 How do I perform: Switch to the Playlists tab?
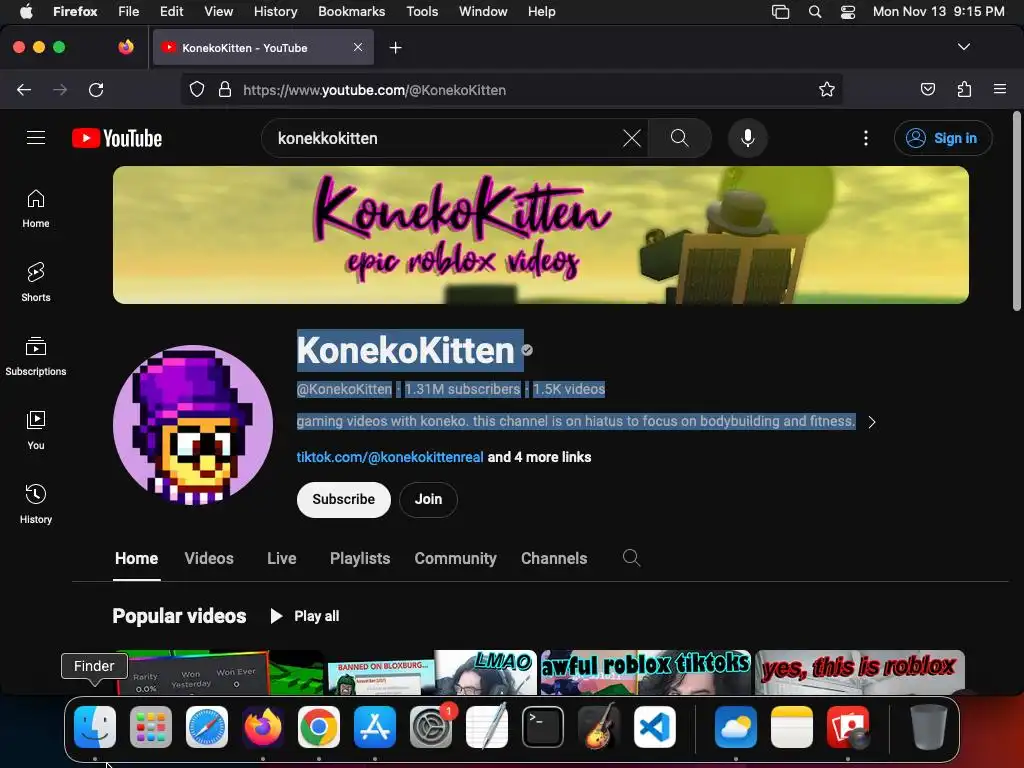[x=360, y=558]
